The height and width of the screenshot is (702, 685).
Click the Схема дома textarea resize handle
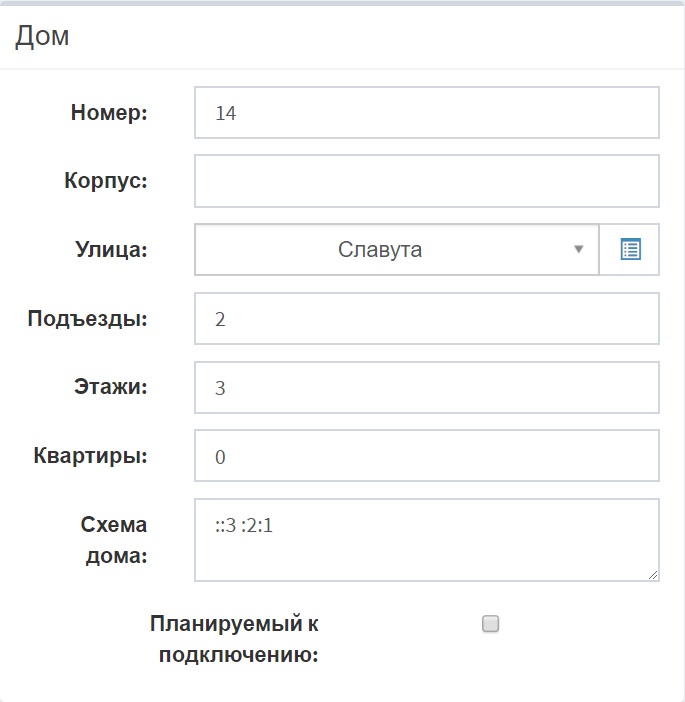[653, 575]
